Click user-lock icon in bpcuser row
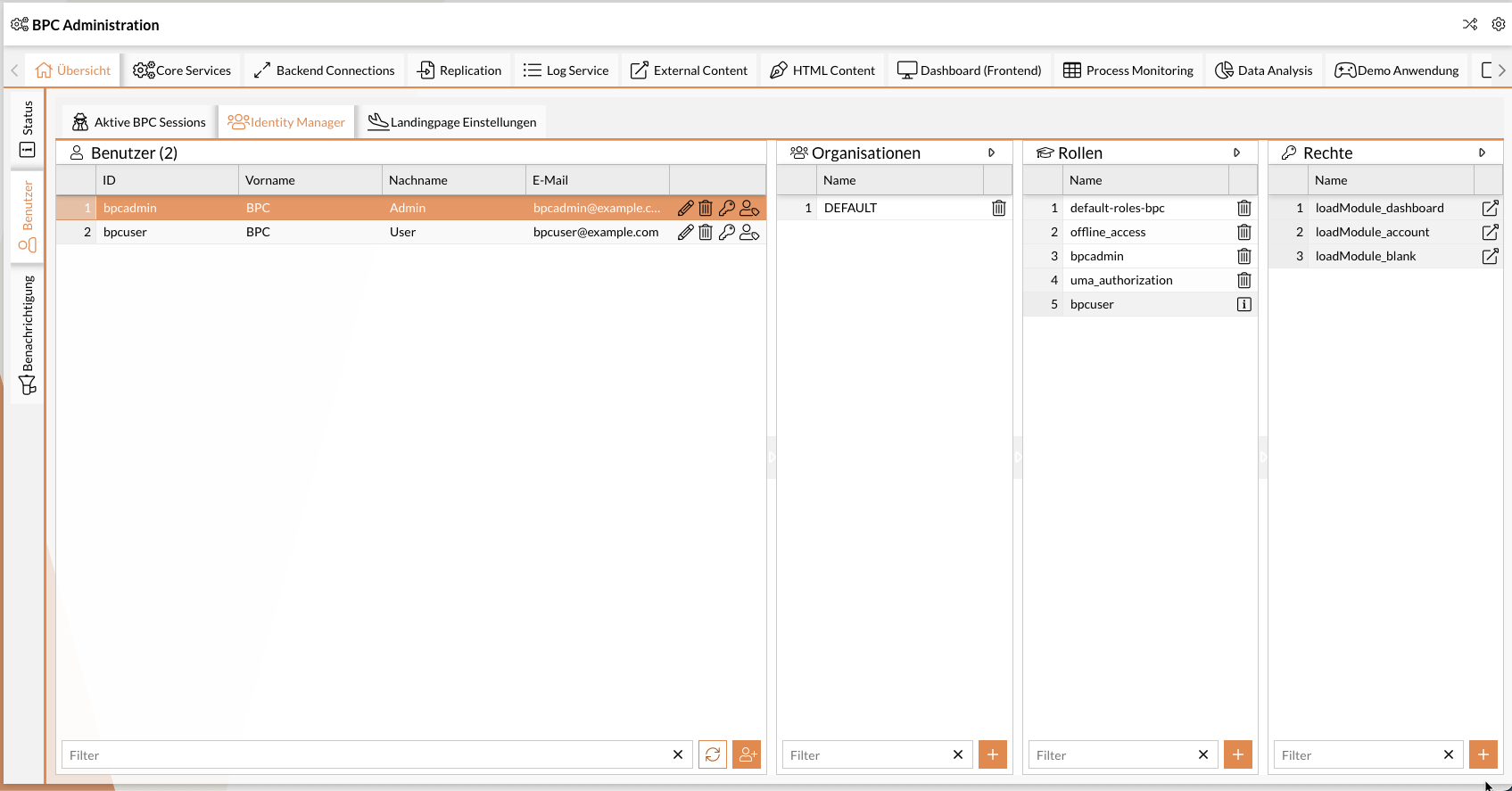The image size is (1512, 791). coord(749,232)
